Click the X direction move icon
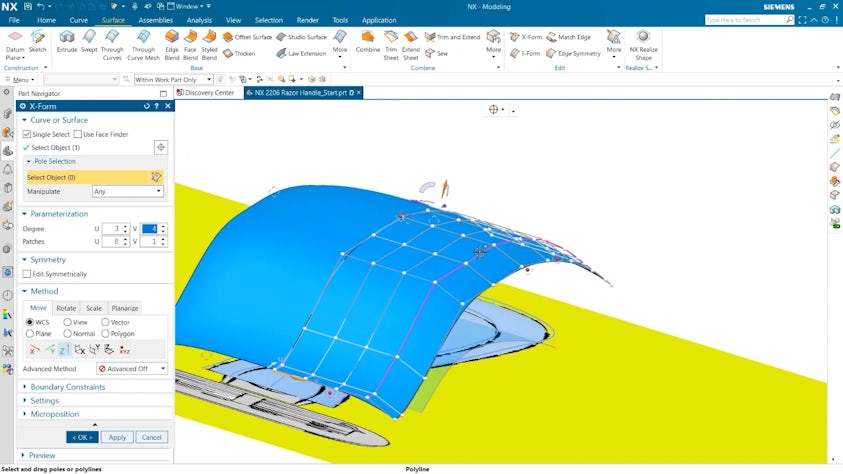Image resolution: width=843 pixels, height=474 pixels. pos(33,350)
